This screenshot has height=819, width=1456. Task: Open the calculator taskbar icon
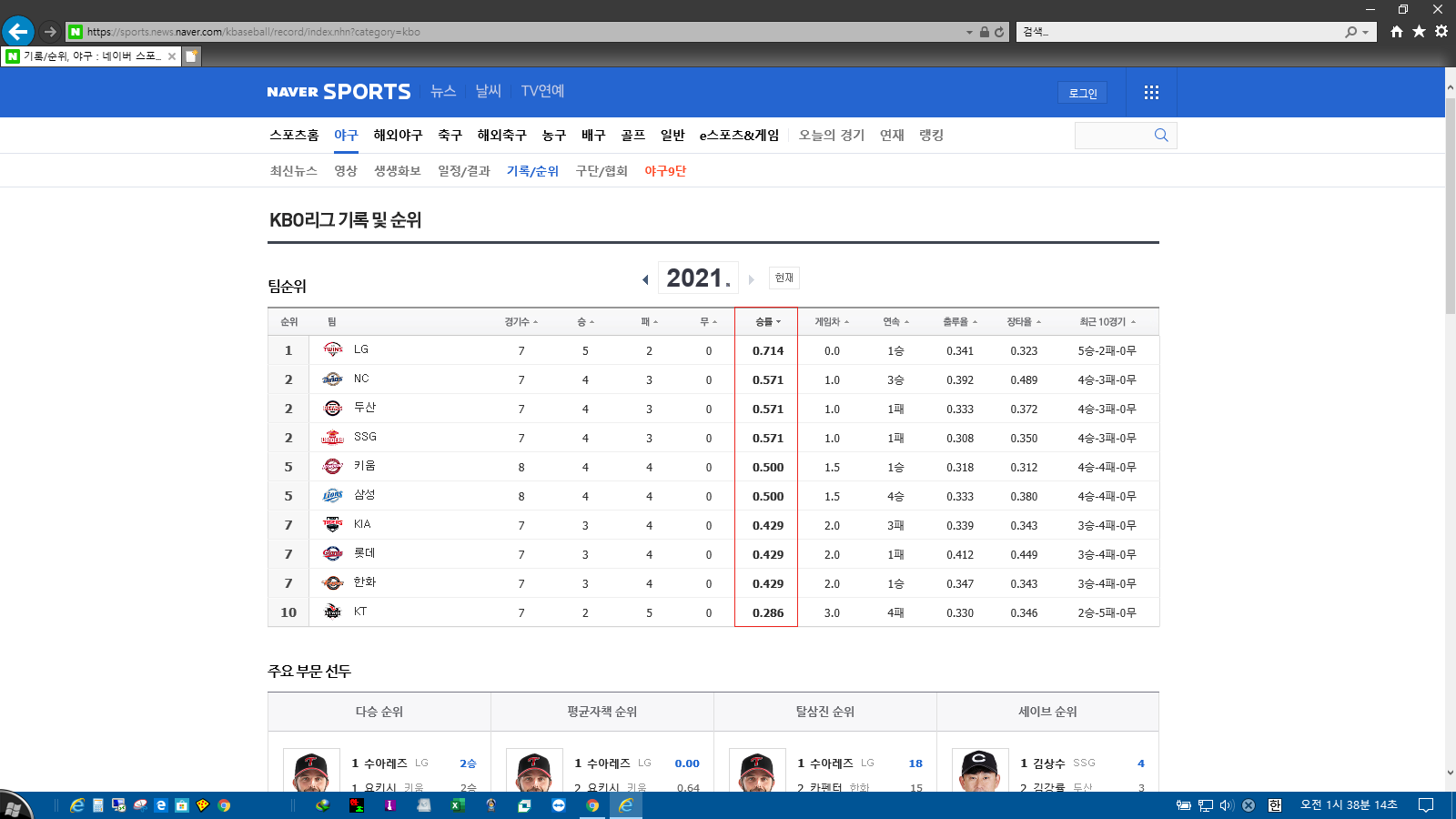[x=98, y=805]
